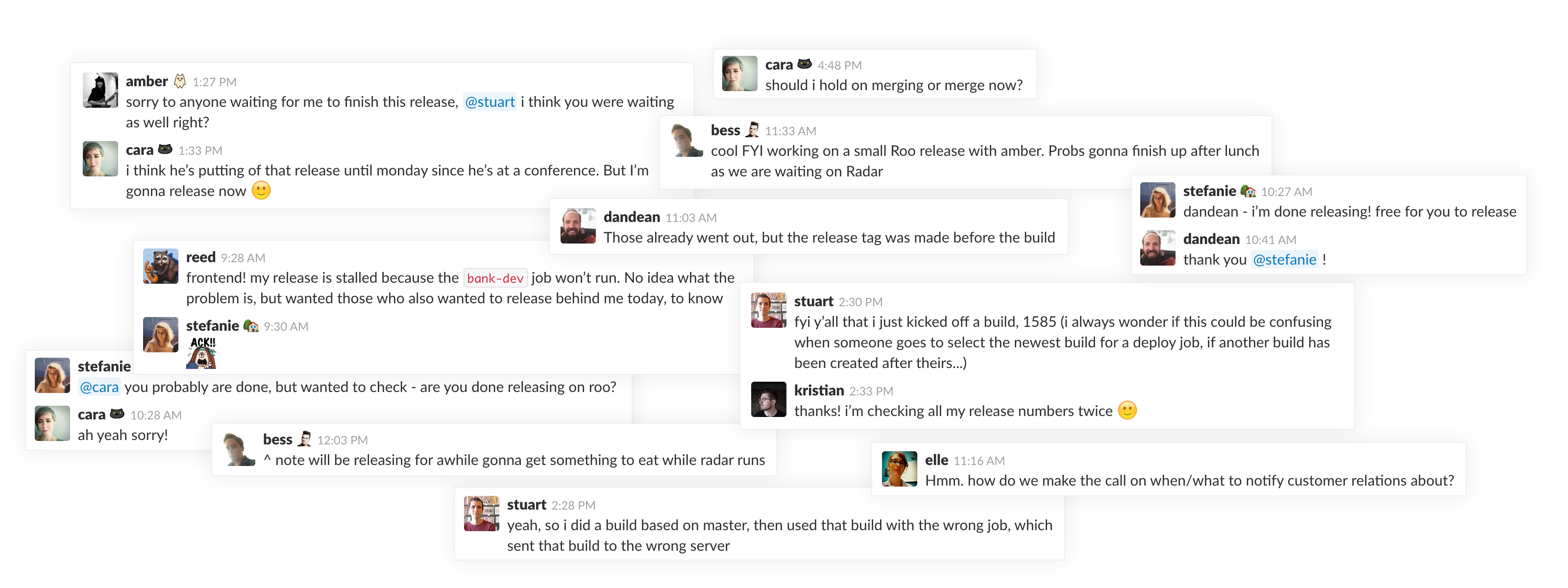
Task: Click smiley emoji after "gonna release now"
Action: pos(261,191)
